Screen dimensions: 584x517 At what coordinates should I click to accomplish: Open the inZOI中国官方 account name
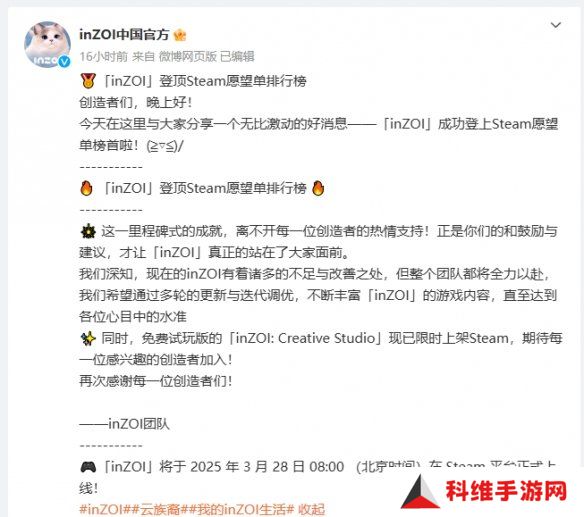tap(124, 35)
